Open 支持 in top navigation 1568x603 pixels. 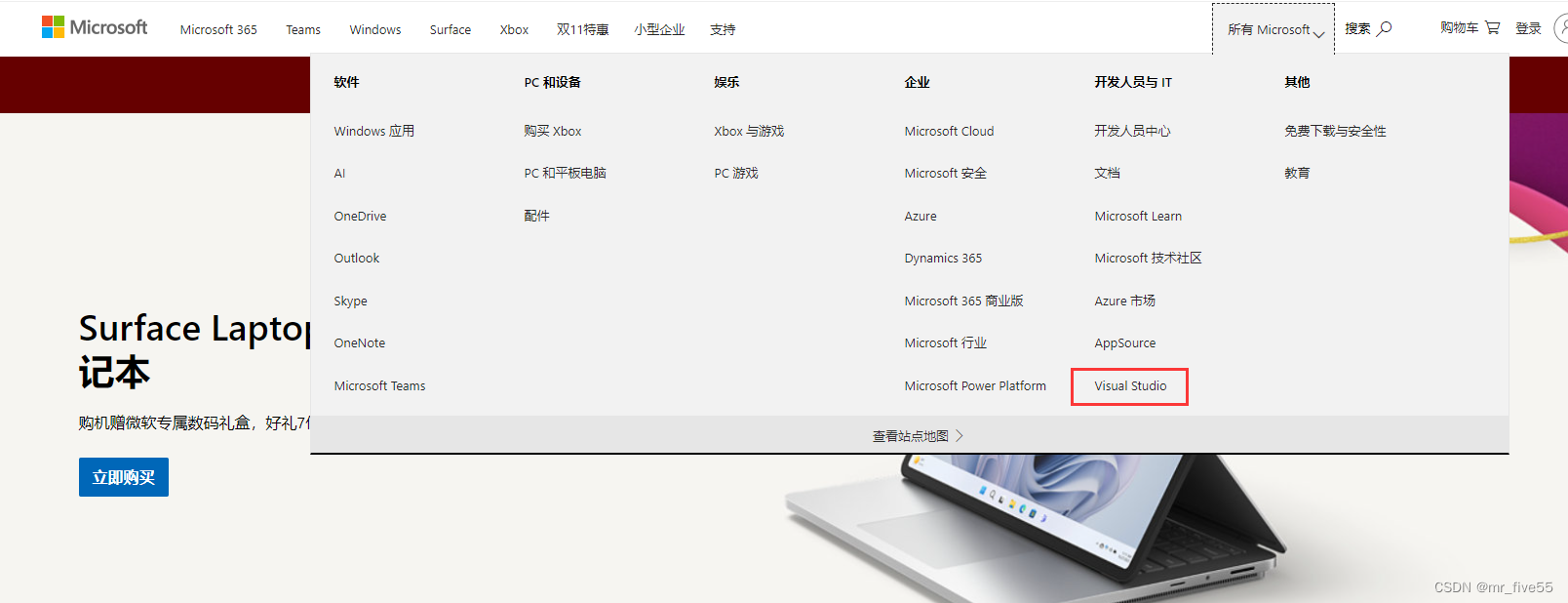[723, 29]
